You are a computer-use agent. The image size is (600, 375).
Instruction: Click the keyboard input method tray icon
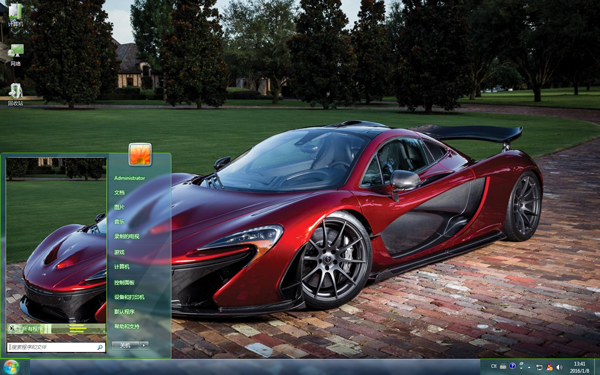[x=503, y=367]
